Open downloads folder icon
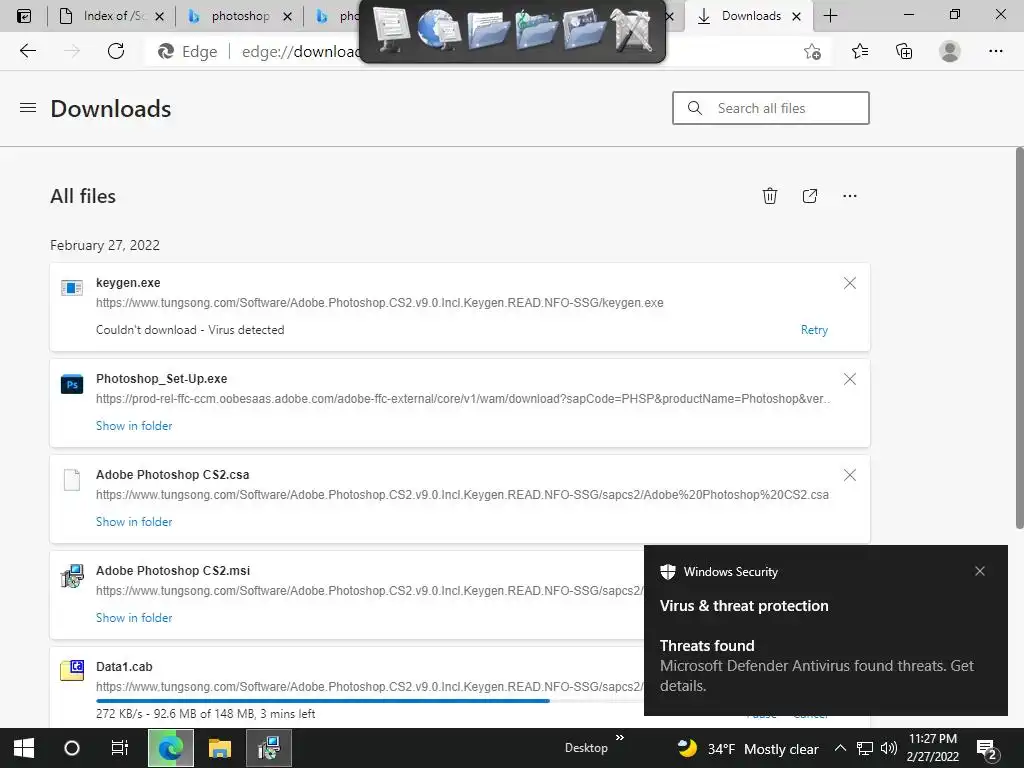The height and width of the screenshot is (768, 1024). point(810,196)
